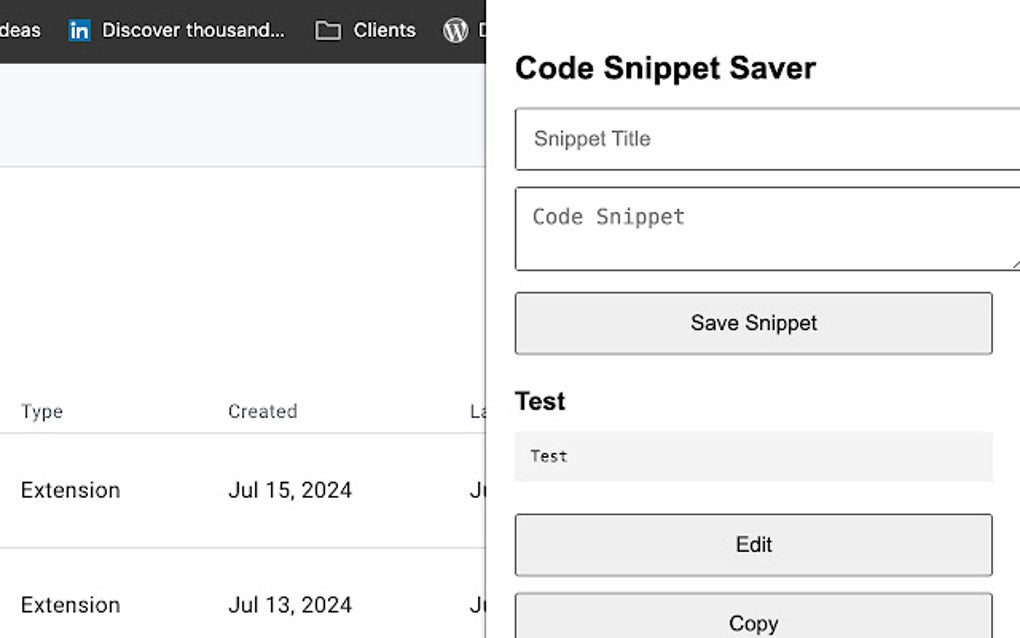Open the truncated "deas" bookmark
Image resolution: width=1020 pixels, height=638 pixels.
(x=20, y=30)
